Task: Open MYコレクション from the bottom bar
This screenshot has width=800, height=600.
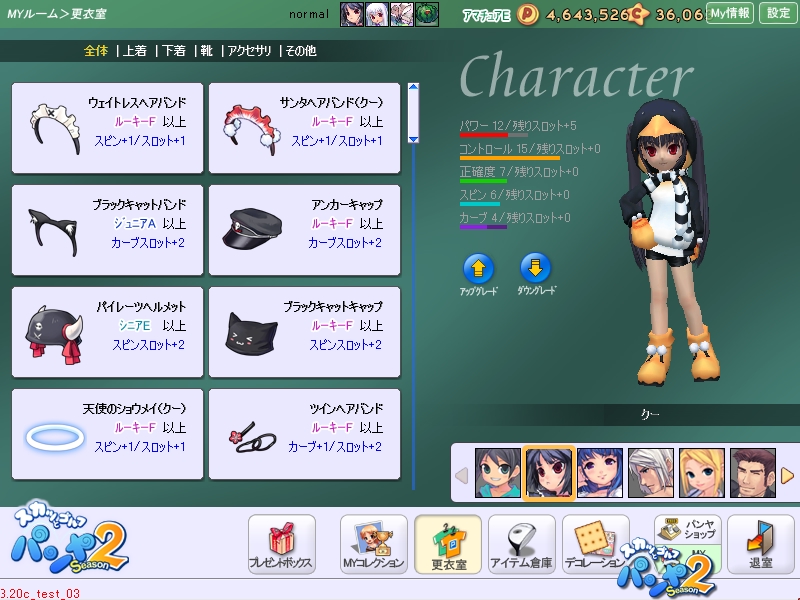Action: click(373, 545)
